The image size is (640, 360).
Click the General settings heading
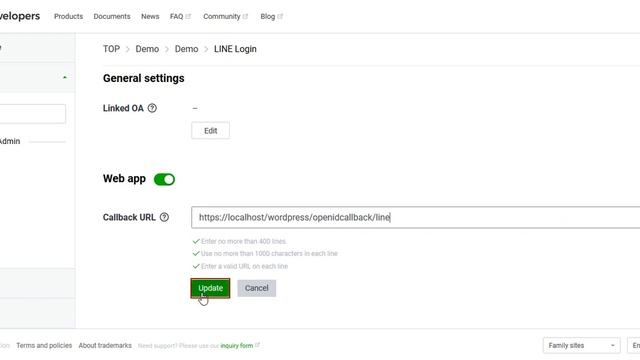click(143, 78)
